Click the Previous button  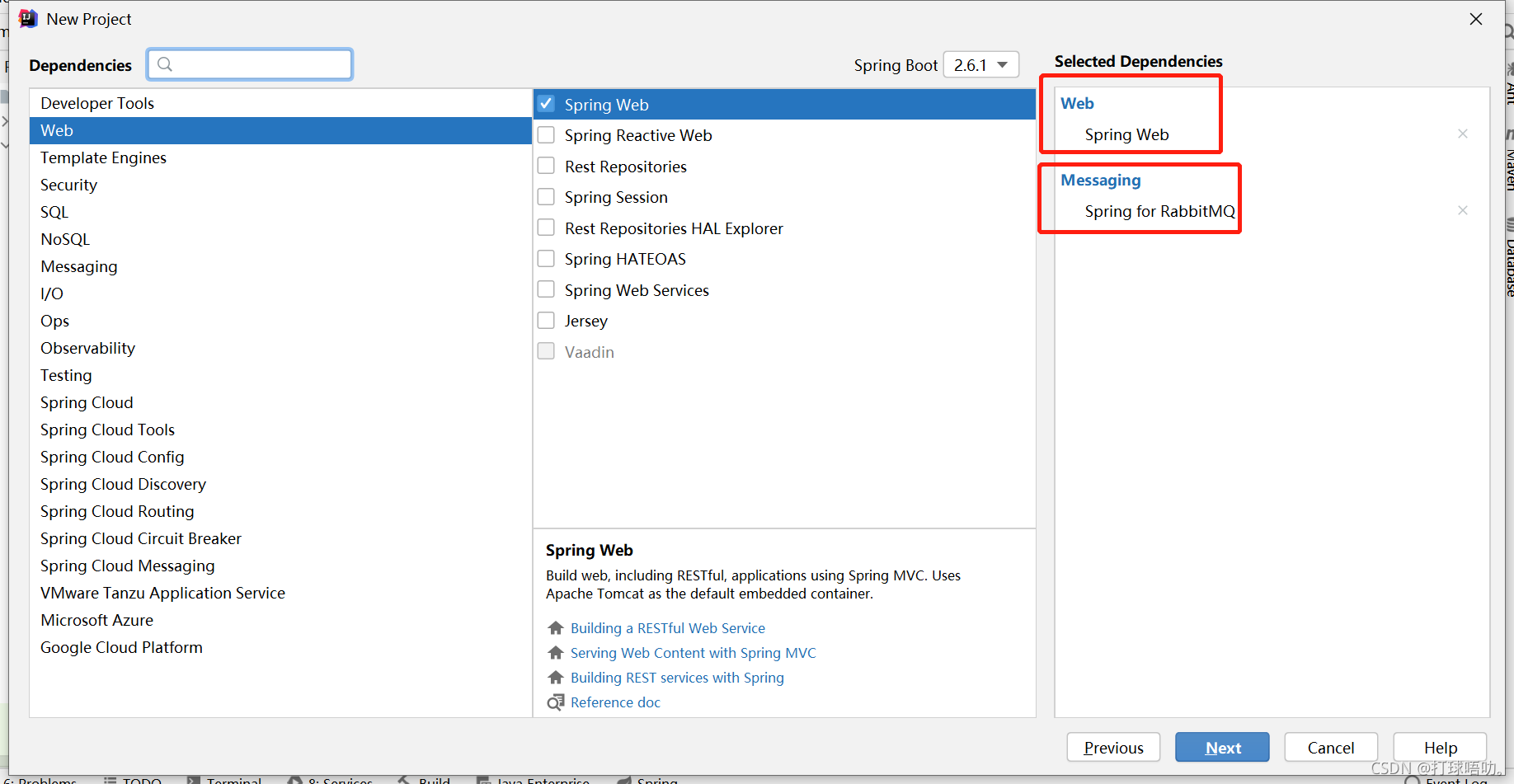coord(1113,748)
